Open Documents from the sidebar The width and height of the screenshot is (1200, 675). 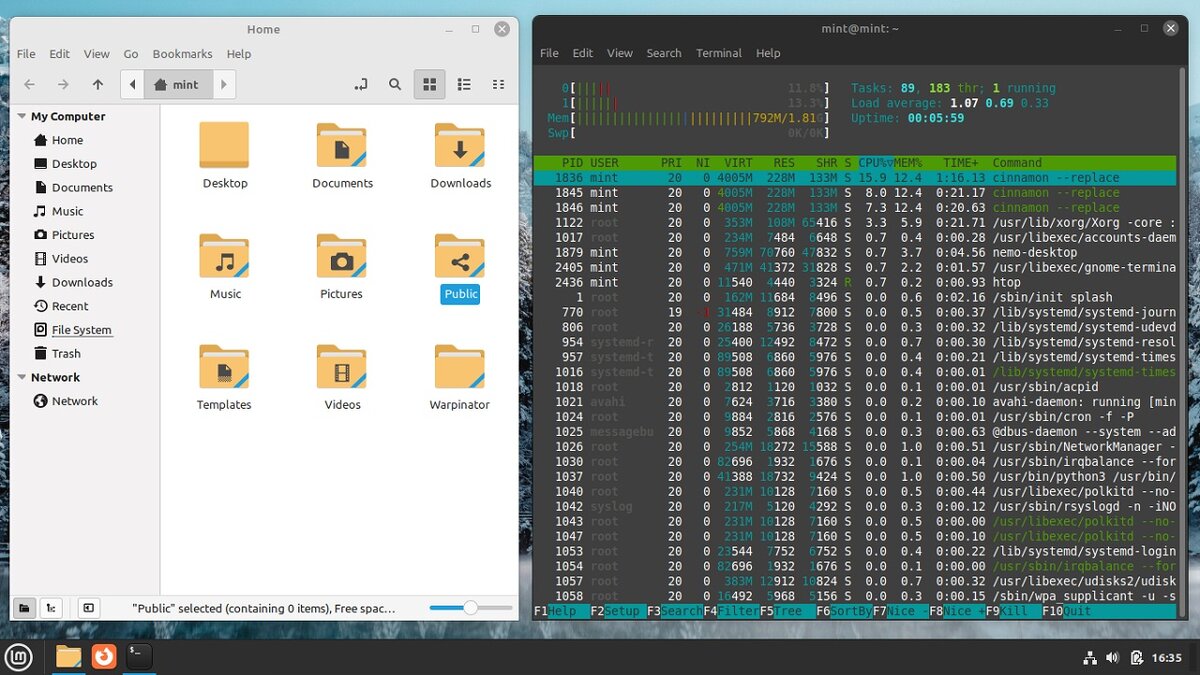pos(82,187)
